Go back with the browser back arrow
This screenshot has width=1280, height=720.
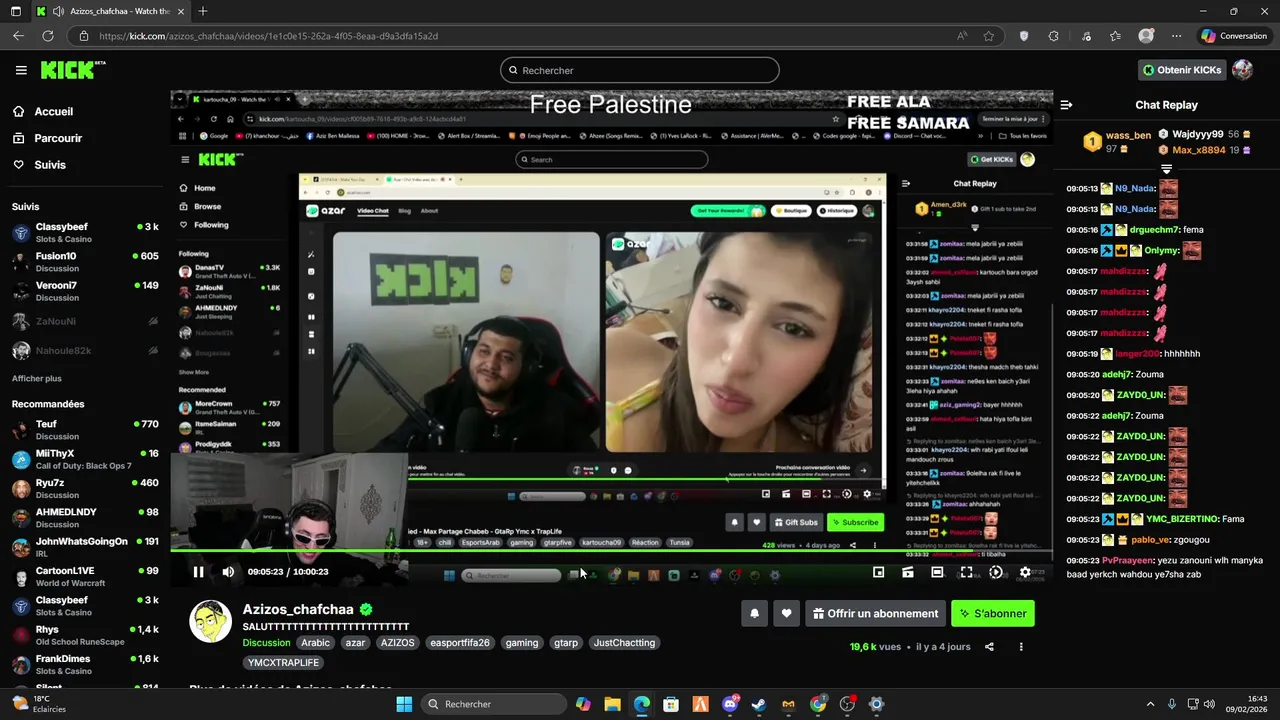pos(18,36)
